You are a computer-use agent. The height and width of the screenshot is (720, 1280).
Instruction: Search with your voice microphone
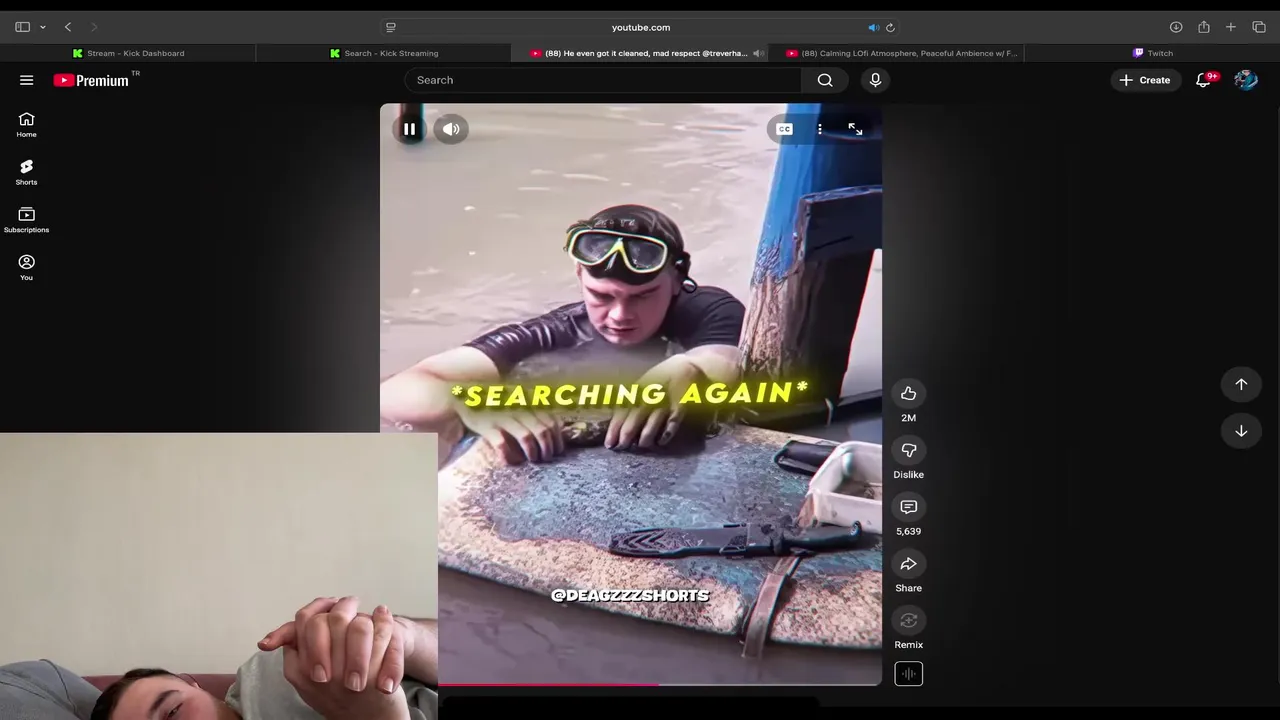coord(875,80)
